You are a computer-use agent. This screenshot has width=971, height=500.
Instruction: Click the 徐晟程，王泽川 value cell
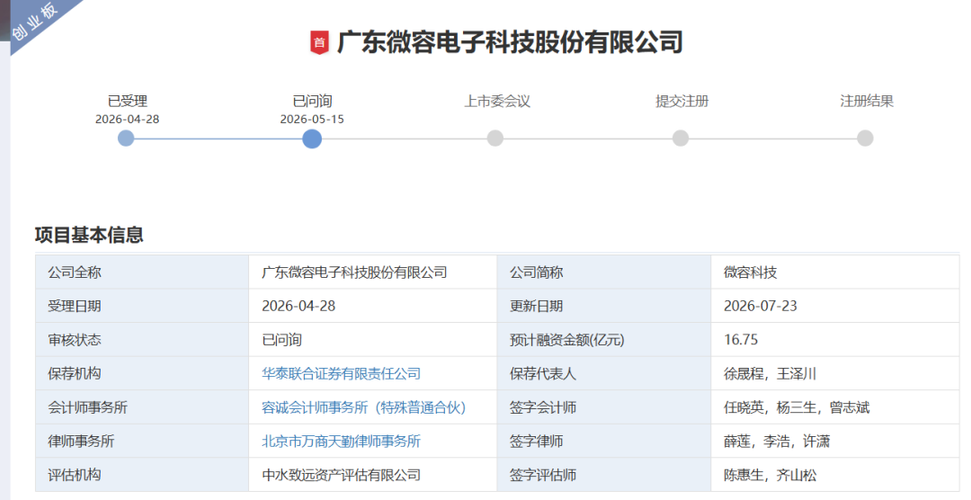[x=835, y=374]
